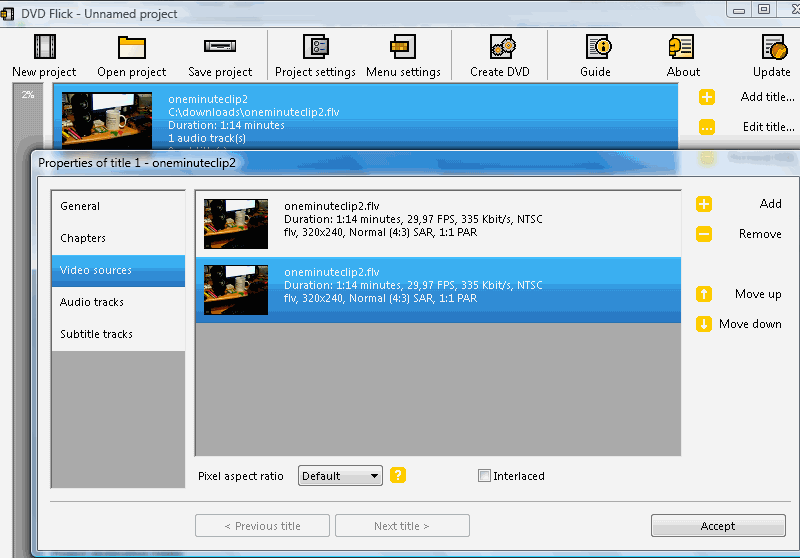Viewport: 800px width, 558px height.
Task: Minimize the DVD Flick window
Action: [739, 9]
